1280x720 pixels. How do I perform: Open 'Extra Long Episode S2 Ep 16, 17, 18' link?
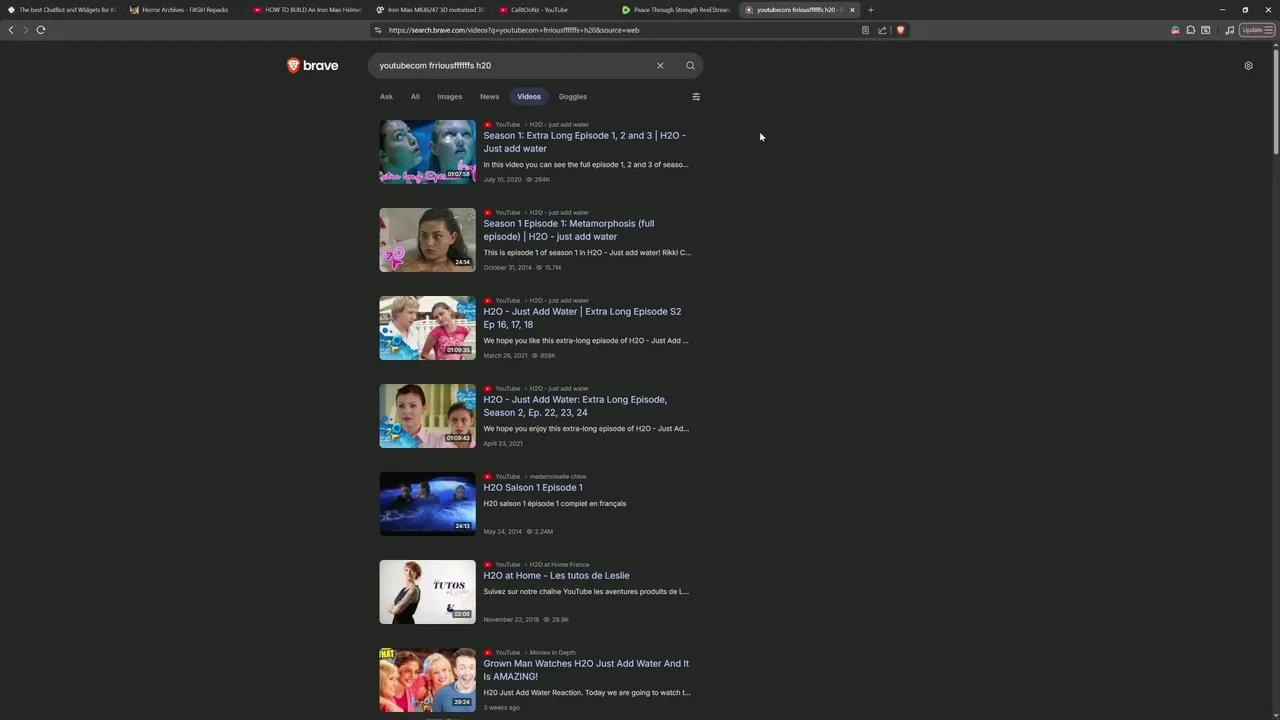coord(582,318)
